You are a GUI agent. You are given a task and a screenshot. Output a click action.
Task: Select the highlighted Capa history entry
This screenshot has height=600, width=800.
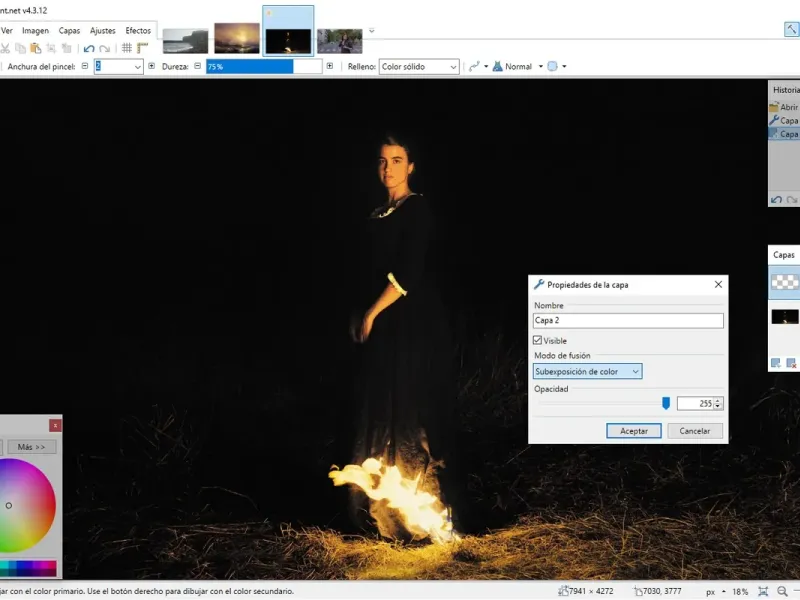[784, 134]
